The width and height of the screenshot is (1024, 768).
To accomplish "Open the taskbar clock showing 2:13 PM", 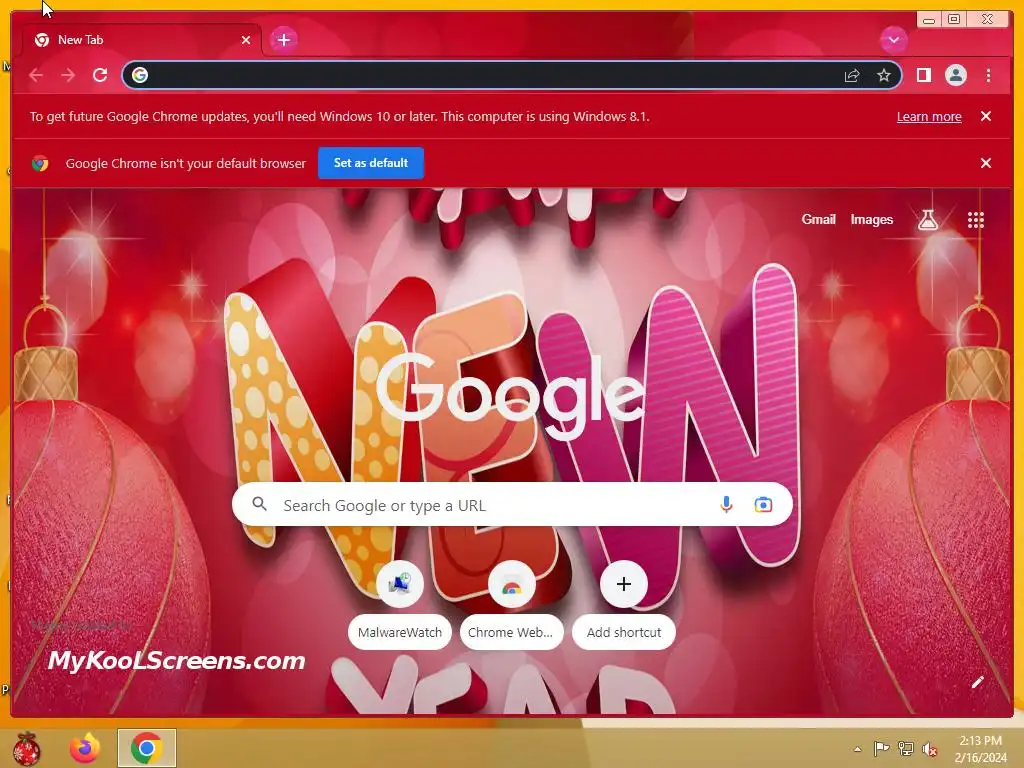I will point(980,749).
